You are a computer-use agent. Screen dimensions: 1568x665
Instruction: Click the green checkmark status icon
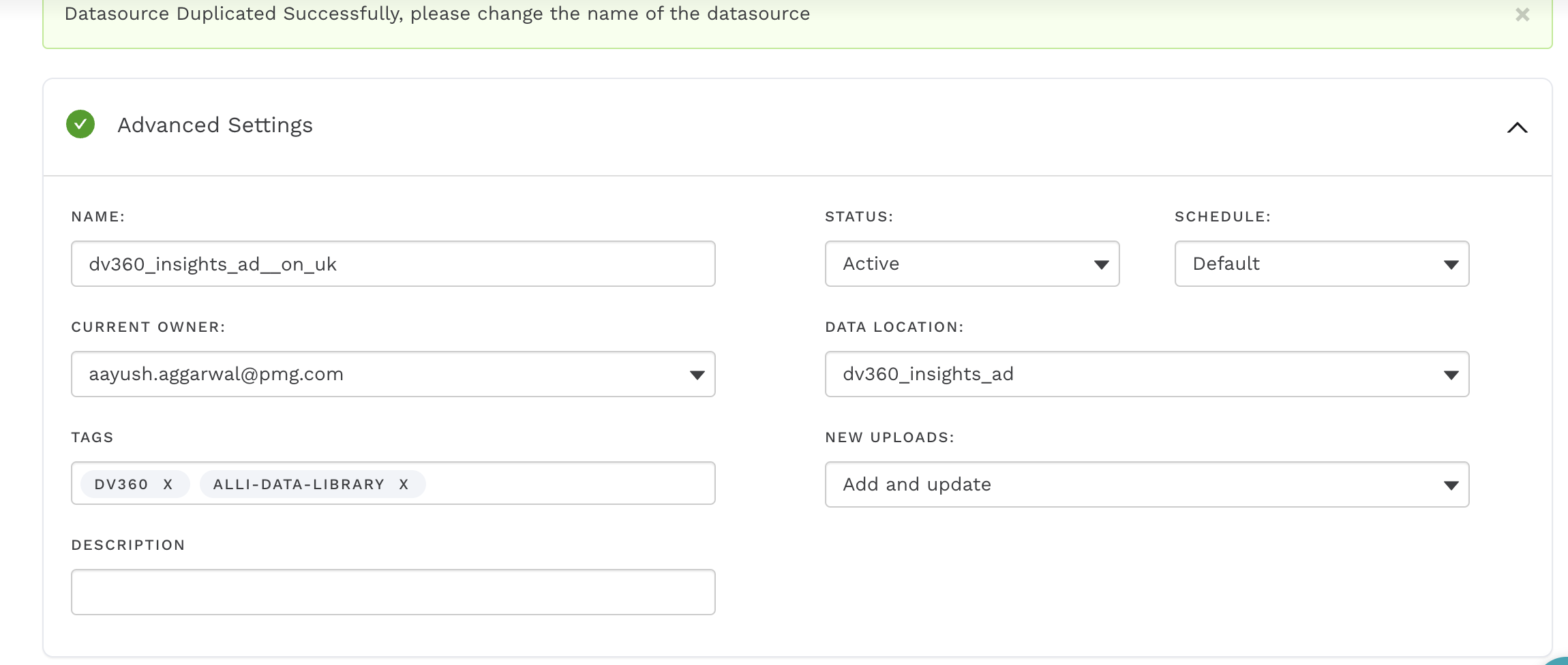[x=80, y=124]
